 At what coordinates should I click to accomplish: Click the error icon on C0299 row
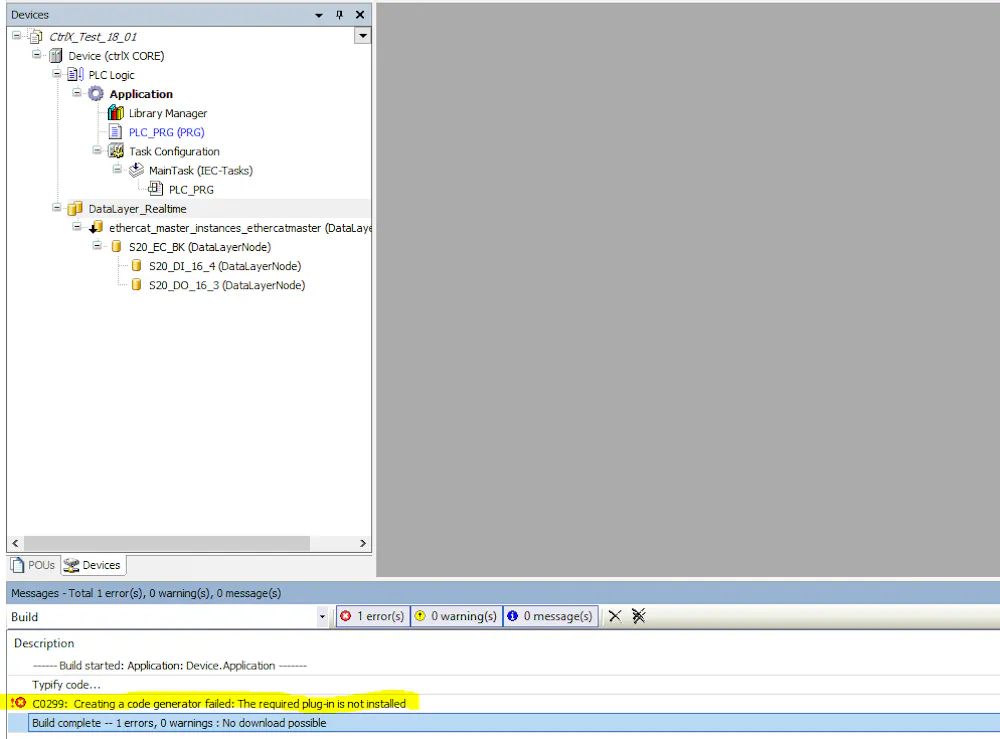click(18, 703)
